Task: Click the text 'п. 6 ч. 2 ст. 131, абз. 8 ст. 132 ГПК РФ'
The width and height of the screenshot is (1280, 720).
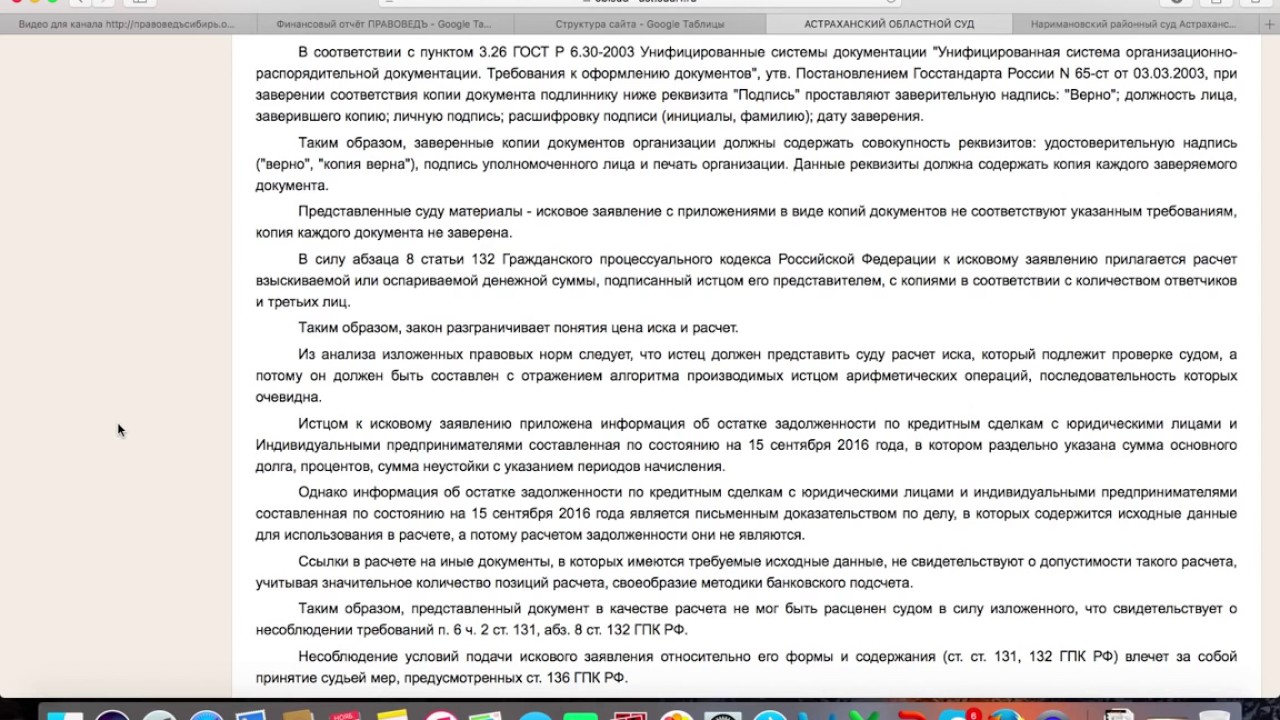Action: (562, 630)
